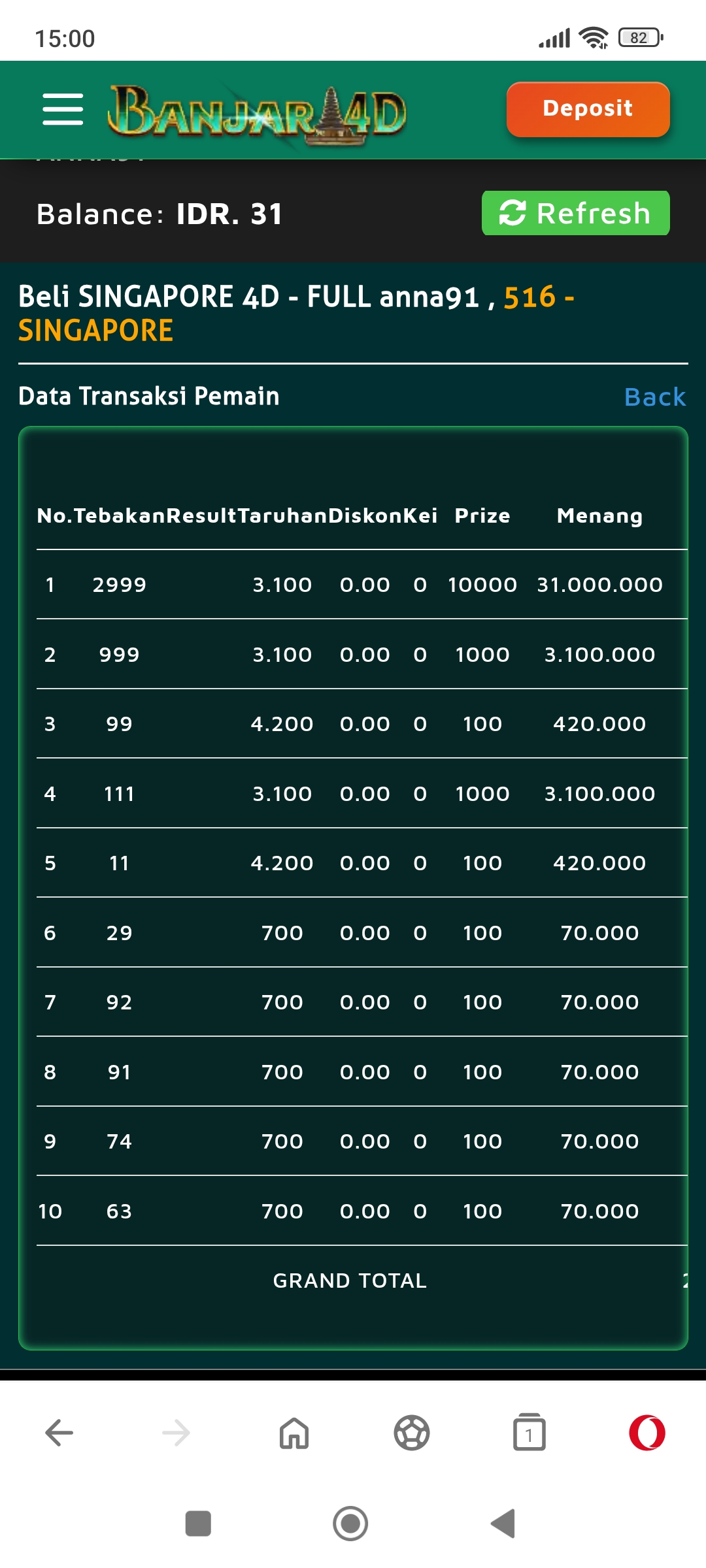This screenshot has height=1568, width=706.
Task: Refresh the balance
Action: 575,214
